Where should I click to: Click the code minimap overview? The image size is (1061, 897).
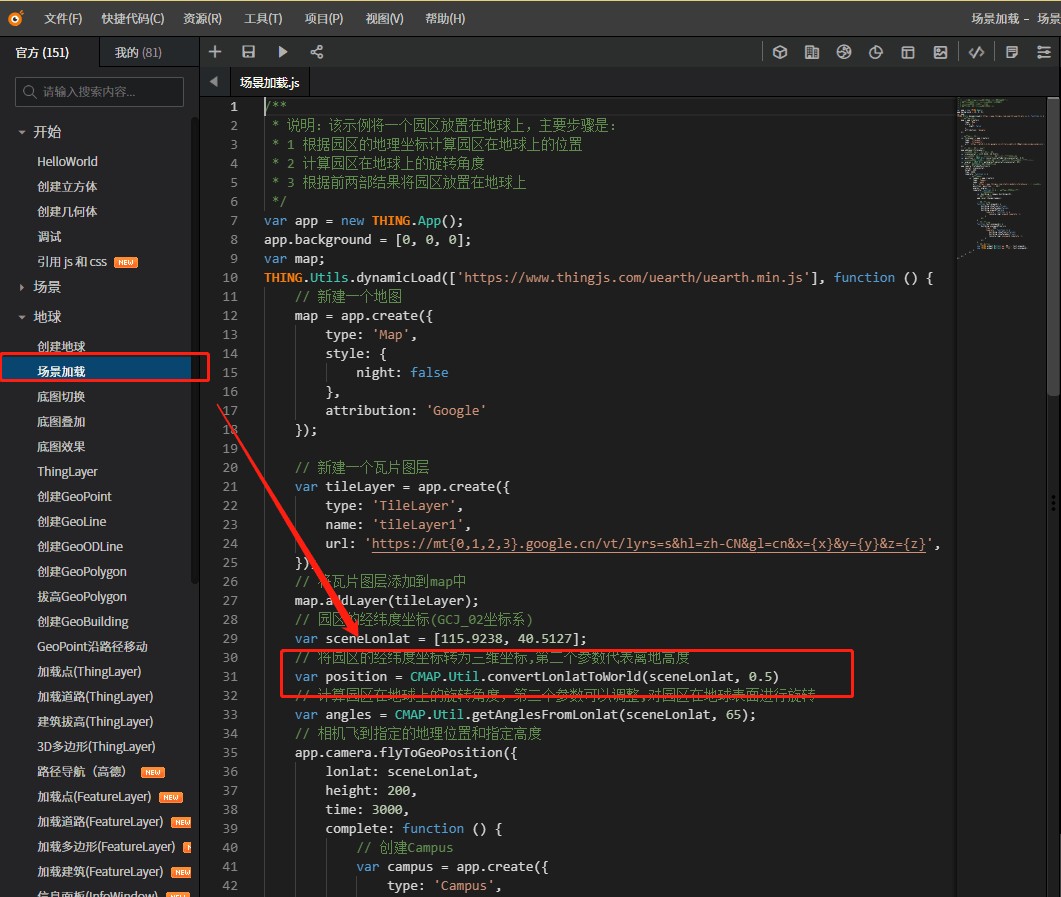pos(1000,179)
